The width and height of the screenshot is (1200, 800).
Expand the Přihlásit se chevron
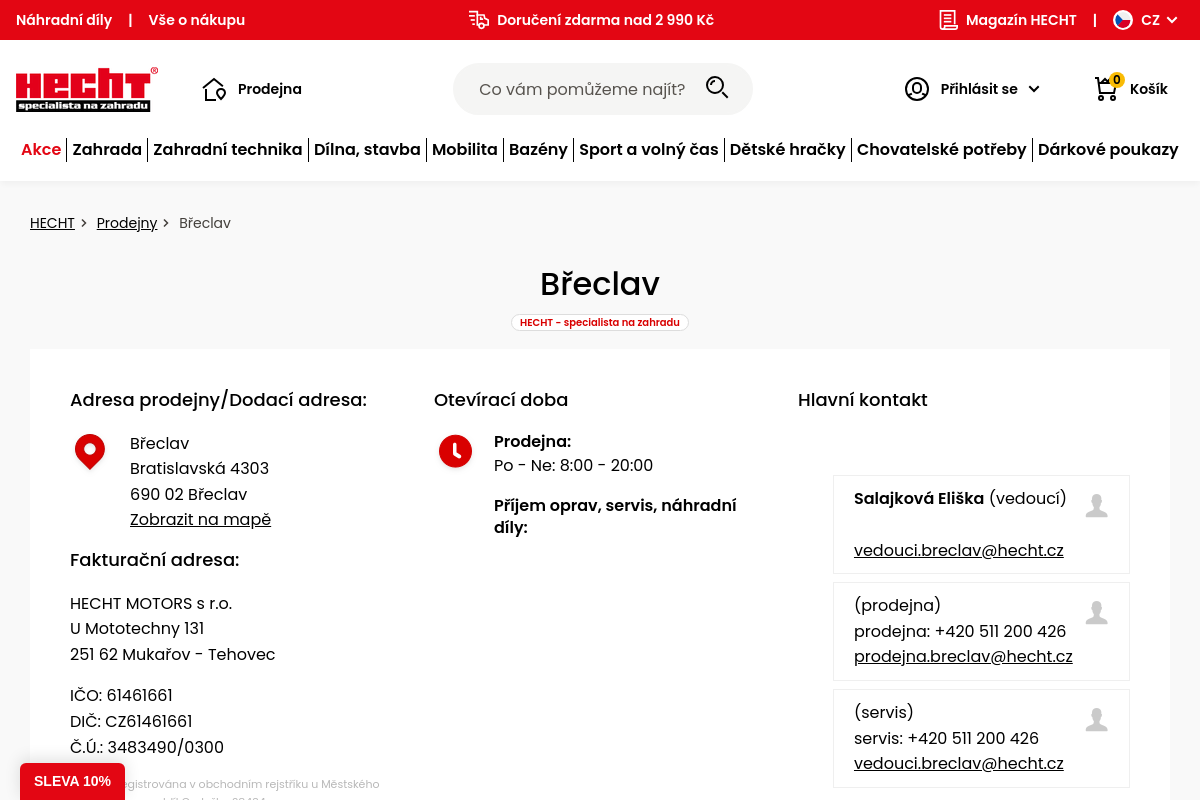click(1034, 89)
